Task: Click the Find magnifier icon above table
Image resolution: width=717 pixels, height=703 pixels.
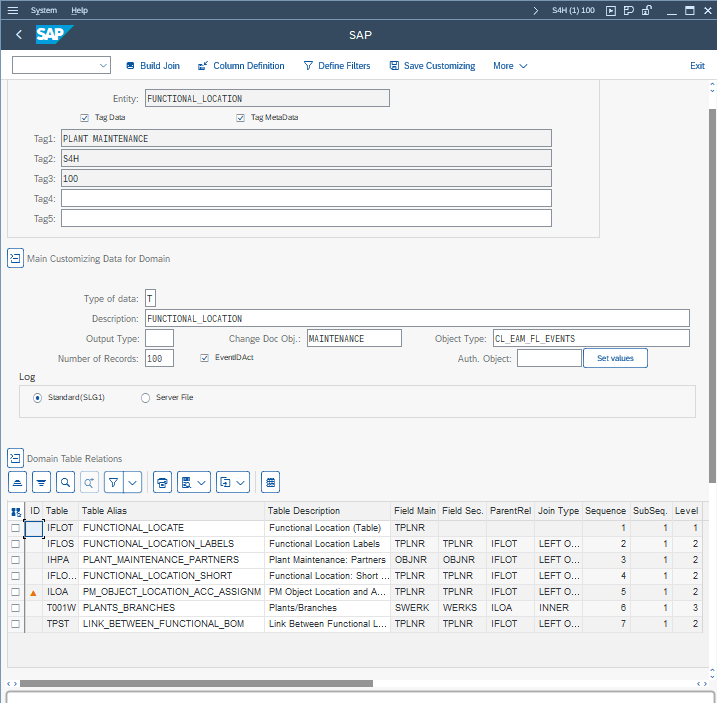Action: (x=65, y=482)
